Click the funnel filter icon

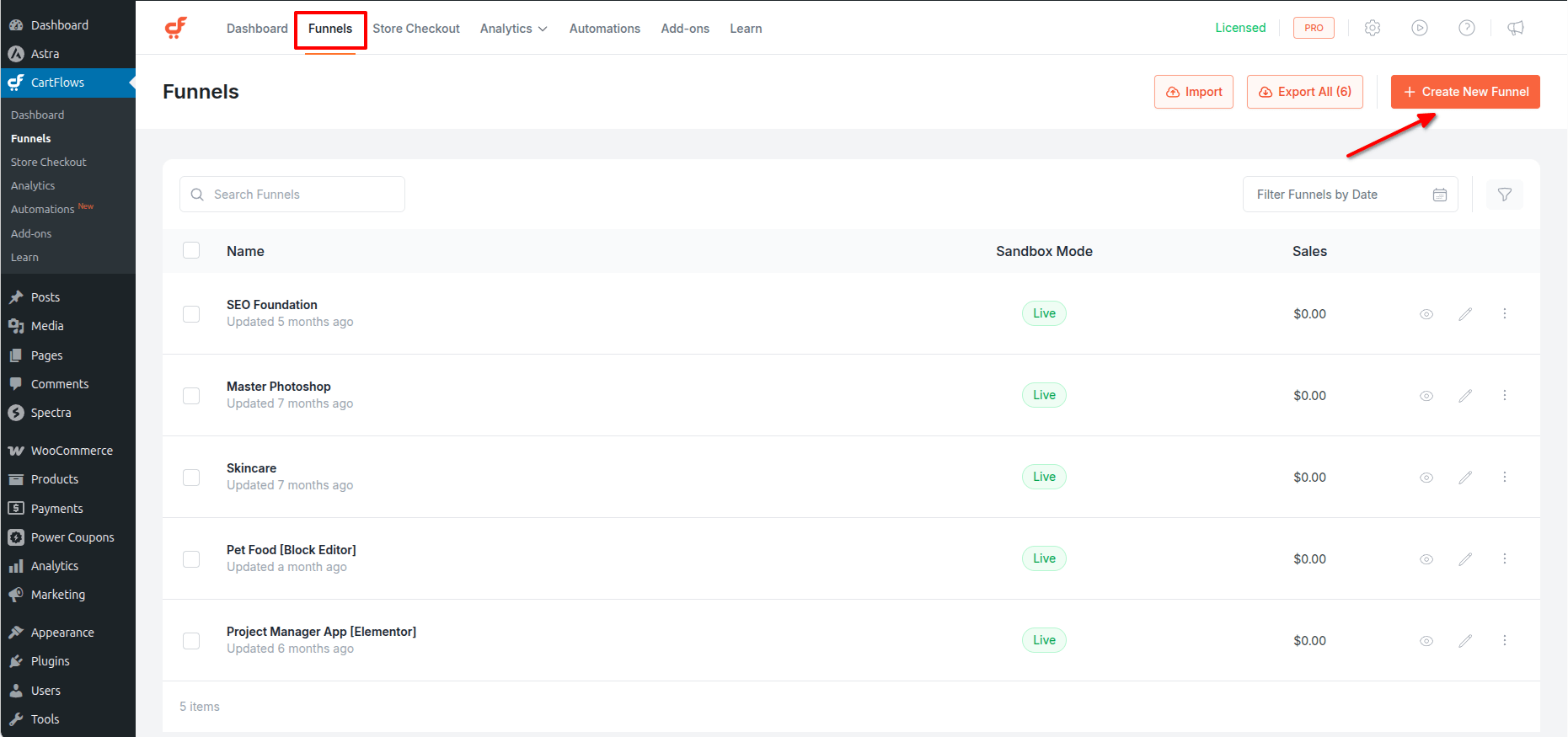click(1505, 195)
